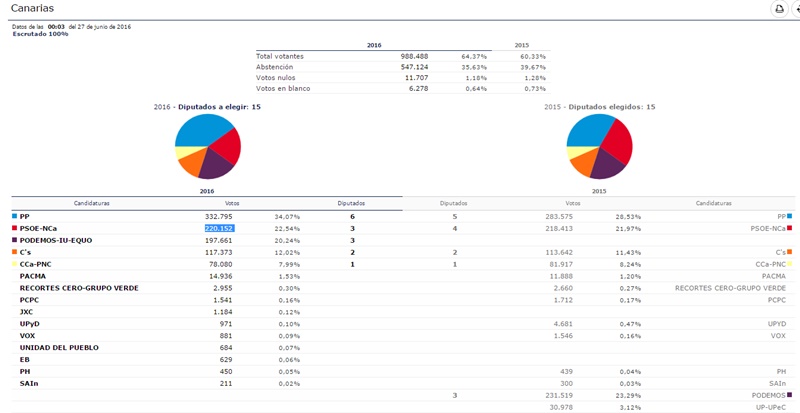Click the purple PODEMOS square in 2015 column
This screenshot has height=413, width=800.
coord(790,395)
